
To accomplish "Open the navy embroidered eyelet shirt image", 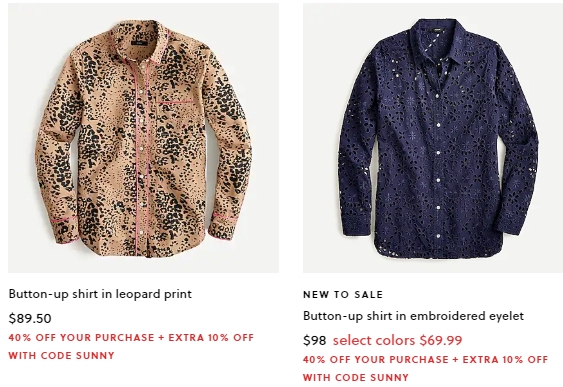I will coord(433,138).
